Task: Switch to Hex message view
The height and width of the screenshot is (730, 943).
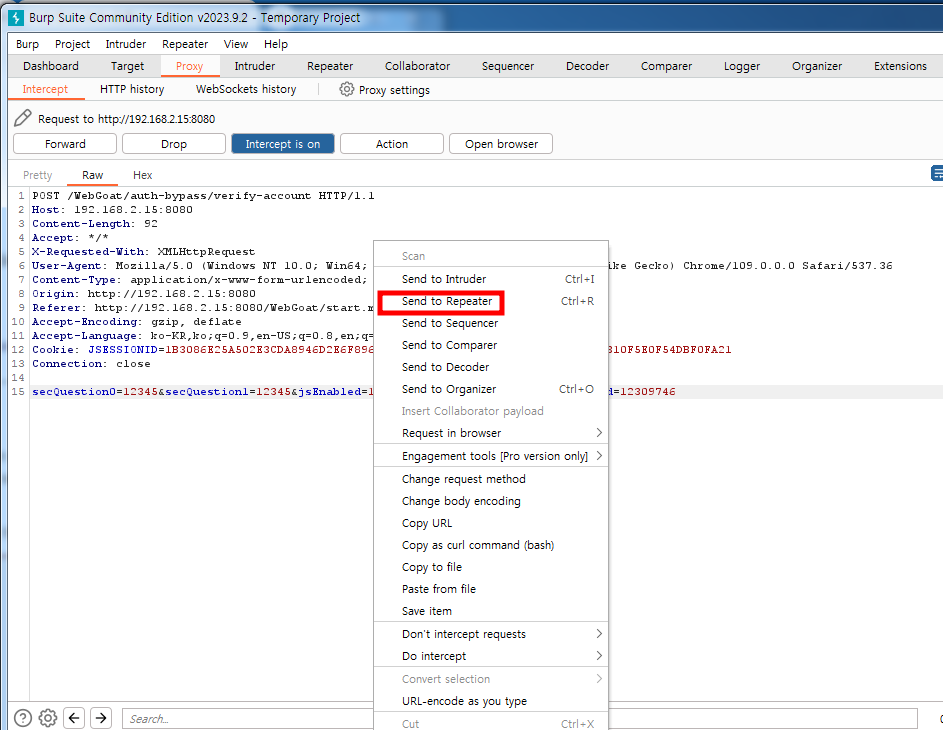Action: [143, 175]
